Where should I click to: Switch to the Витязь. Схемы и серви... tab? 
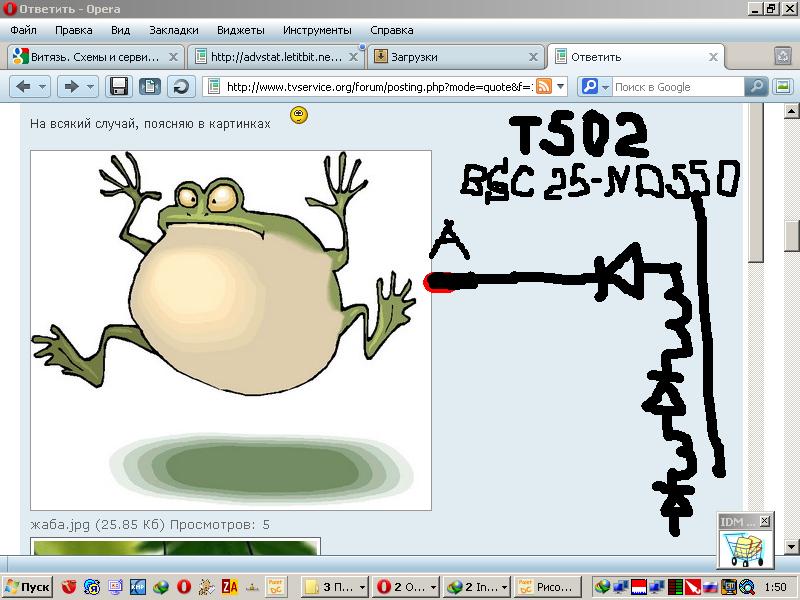coord(93,57)
